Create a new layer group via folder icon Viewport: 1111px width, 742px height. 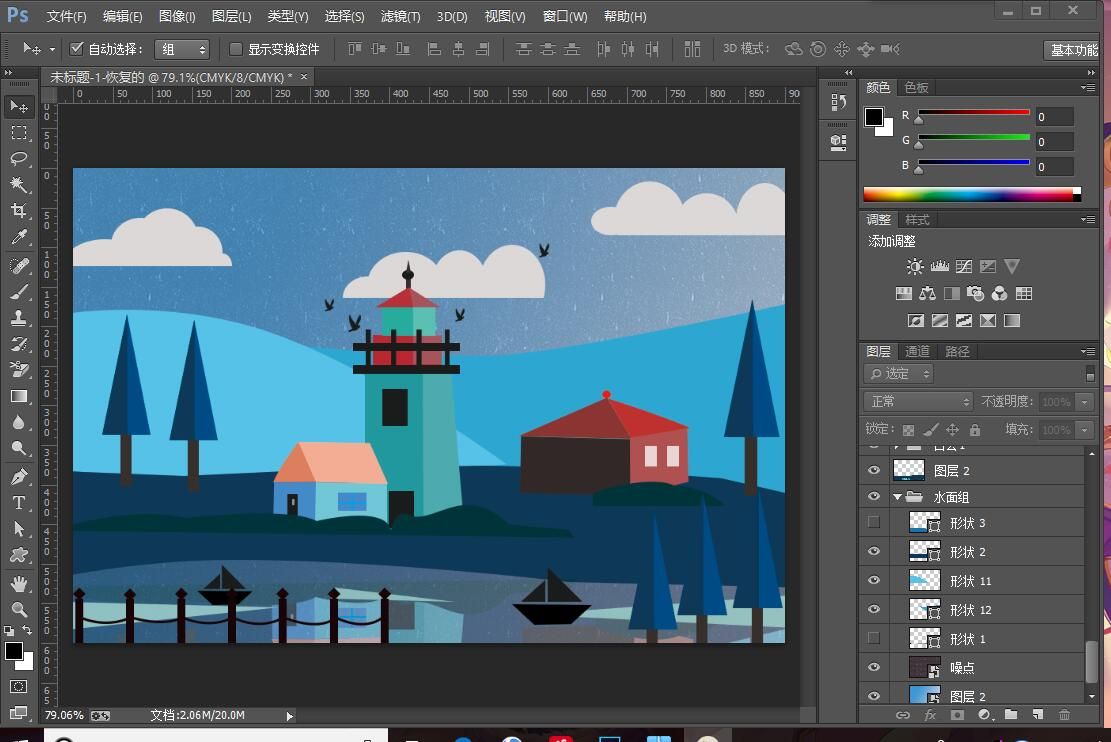[1011, 715]
